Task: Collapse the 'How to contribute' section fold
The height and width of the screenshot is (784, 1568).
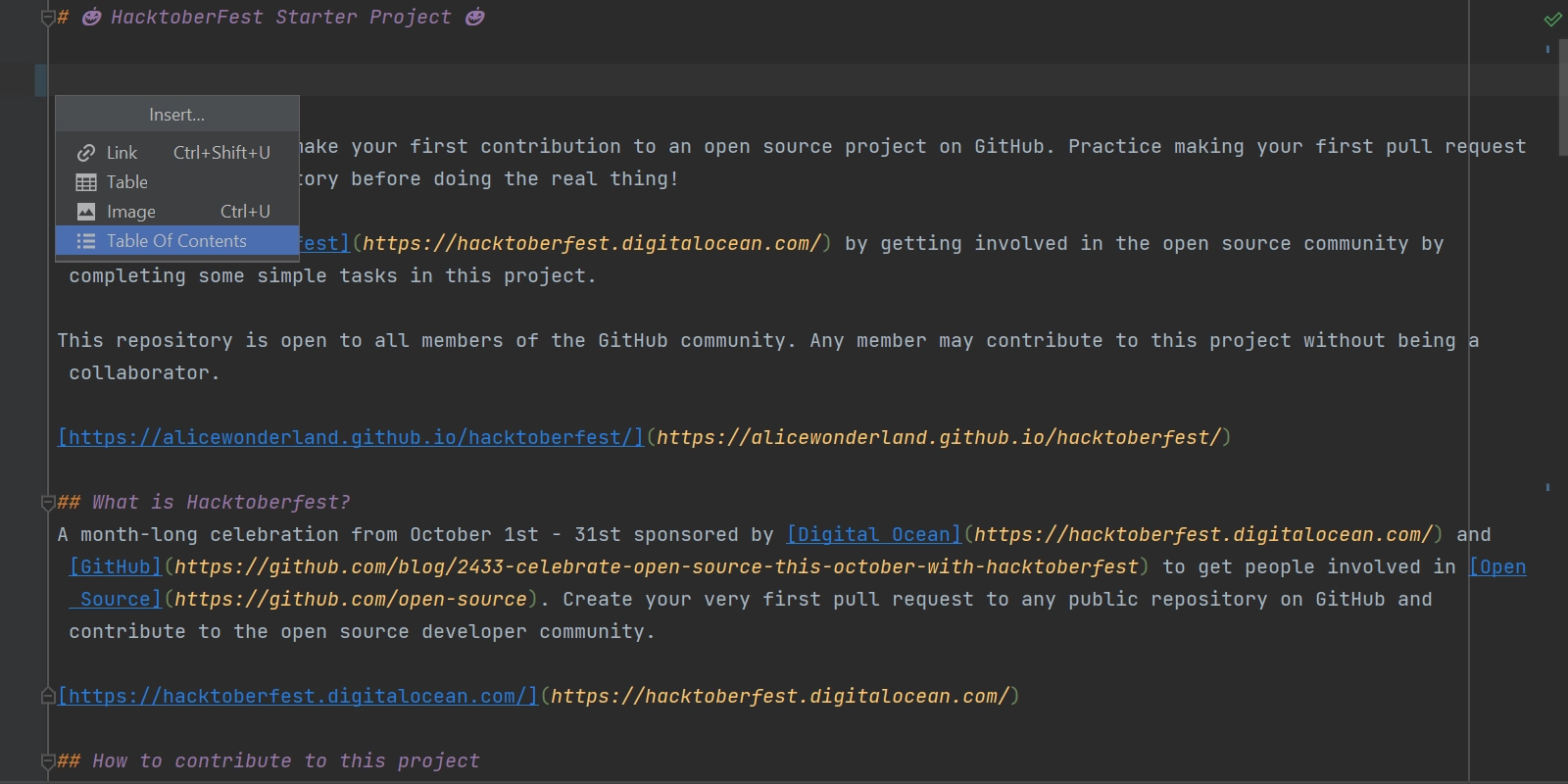Action: pyautogui.click(x=47, y=761)
